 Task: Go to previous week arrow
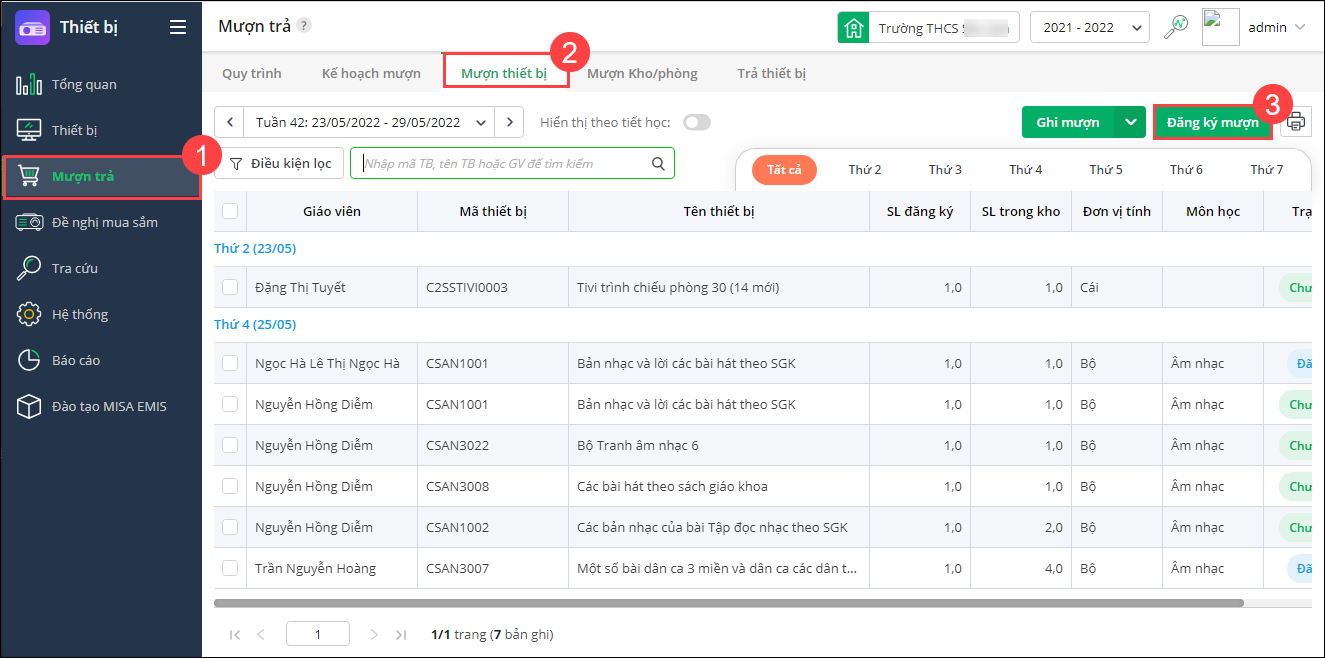pos(230,122)
